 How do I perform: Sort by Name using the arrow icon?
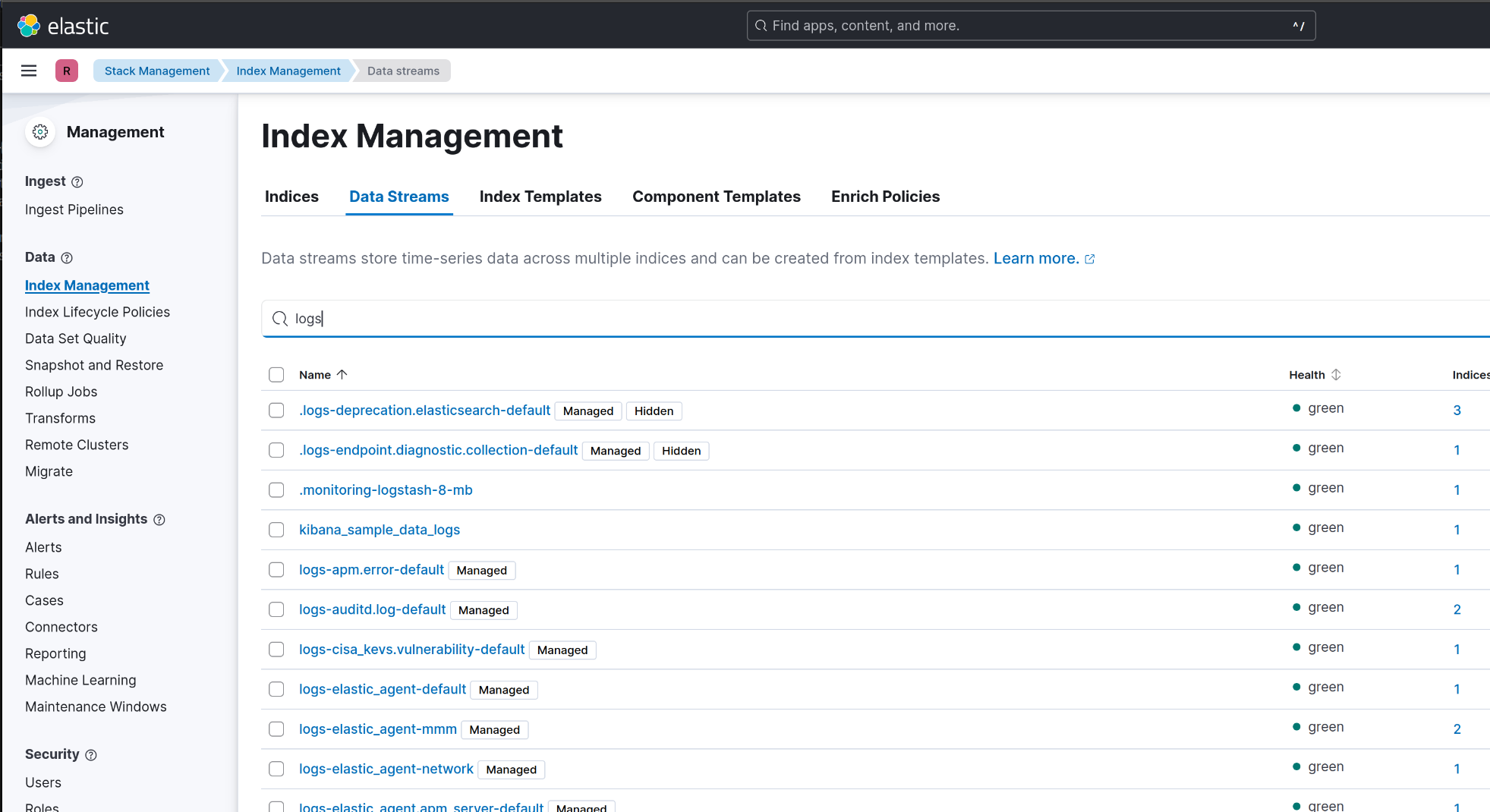pyautogui.click(x=342, y=374)
